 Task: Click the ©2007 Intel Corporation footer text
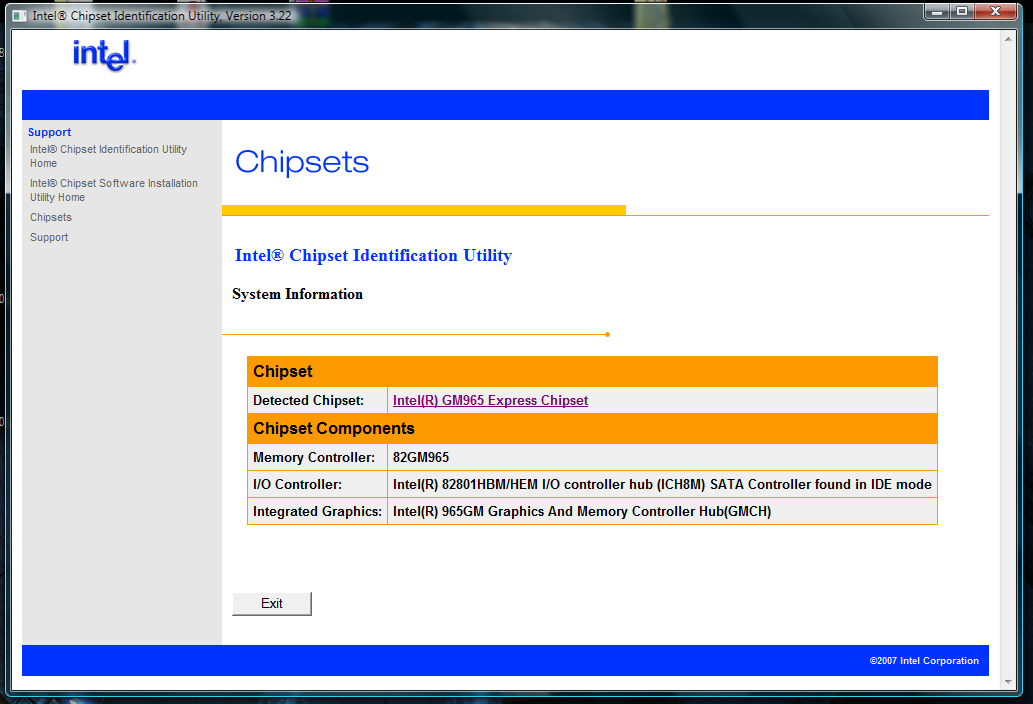[x=924, y=661]
